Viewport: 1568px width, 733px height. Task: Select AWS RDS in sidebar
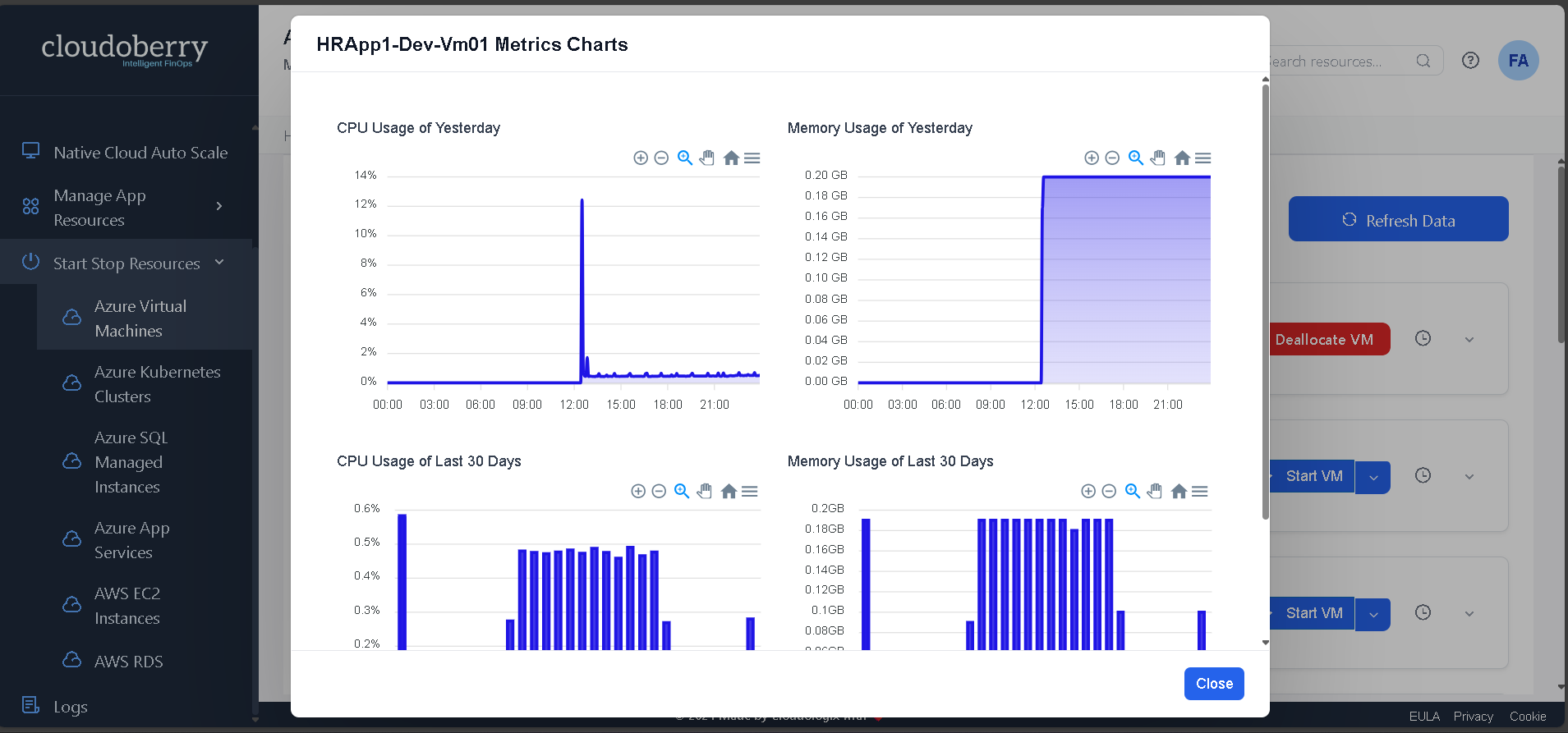[145, 661]
